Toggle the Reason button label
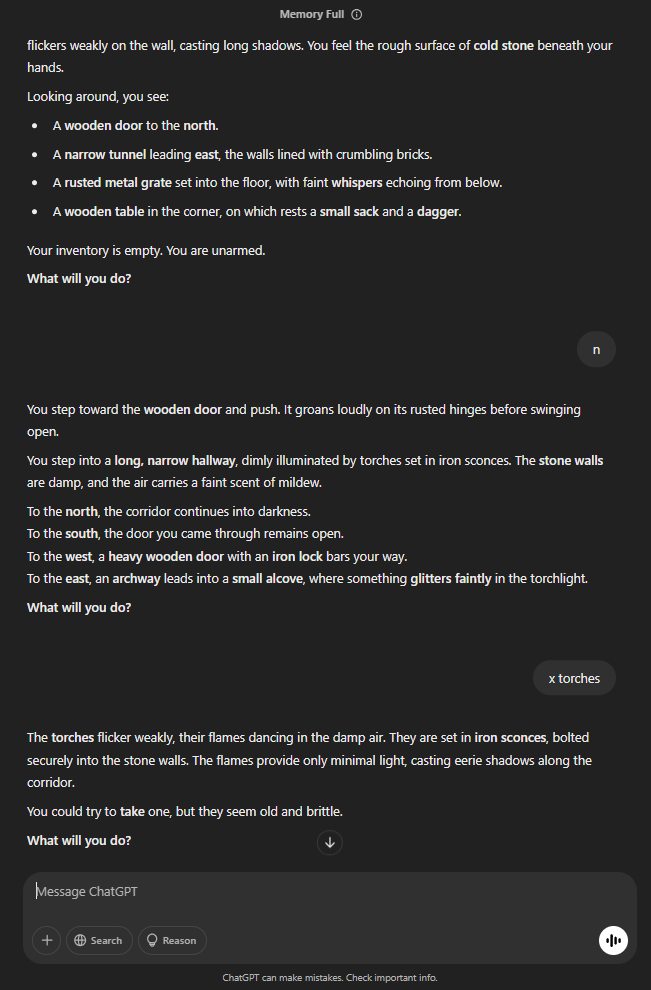The width and height of the screenshot is (651, 990). coord(179,940)
